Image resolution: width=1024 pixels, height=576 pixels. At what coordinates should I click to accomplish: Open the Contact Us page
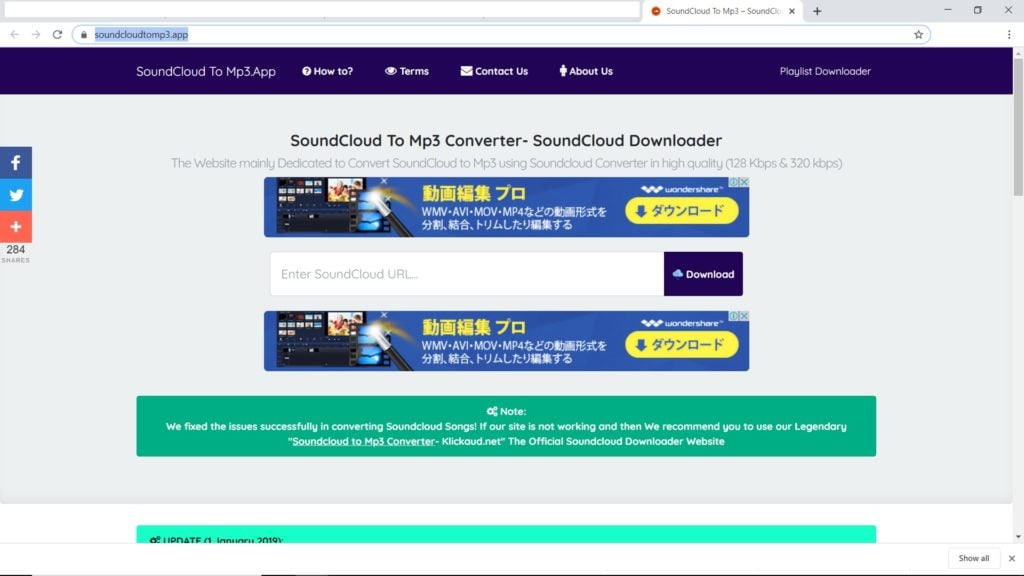point(494,71)
